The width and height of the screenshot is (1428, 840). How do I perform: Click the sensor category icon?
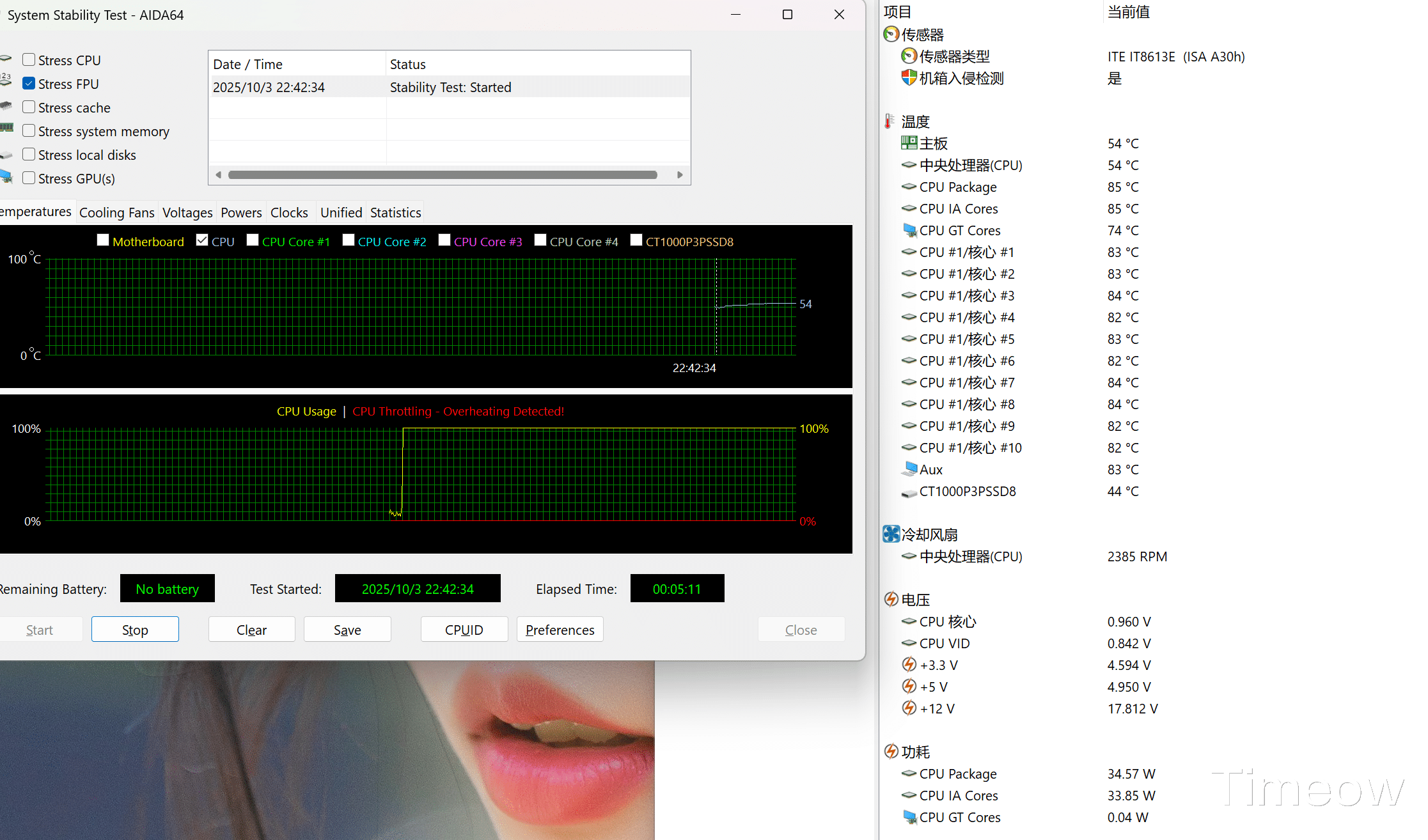[891, 35]
